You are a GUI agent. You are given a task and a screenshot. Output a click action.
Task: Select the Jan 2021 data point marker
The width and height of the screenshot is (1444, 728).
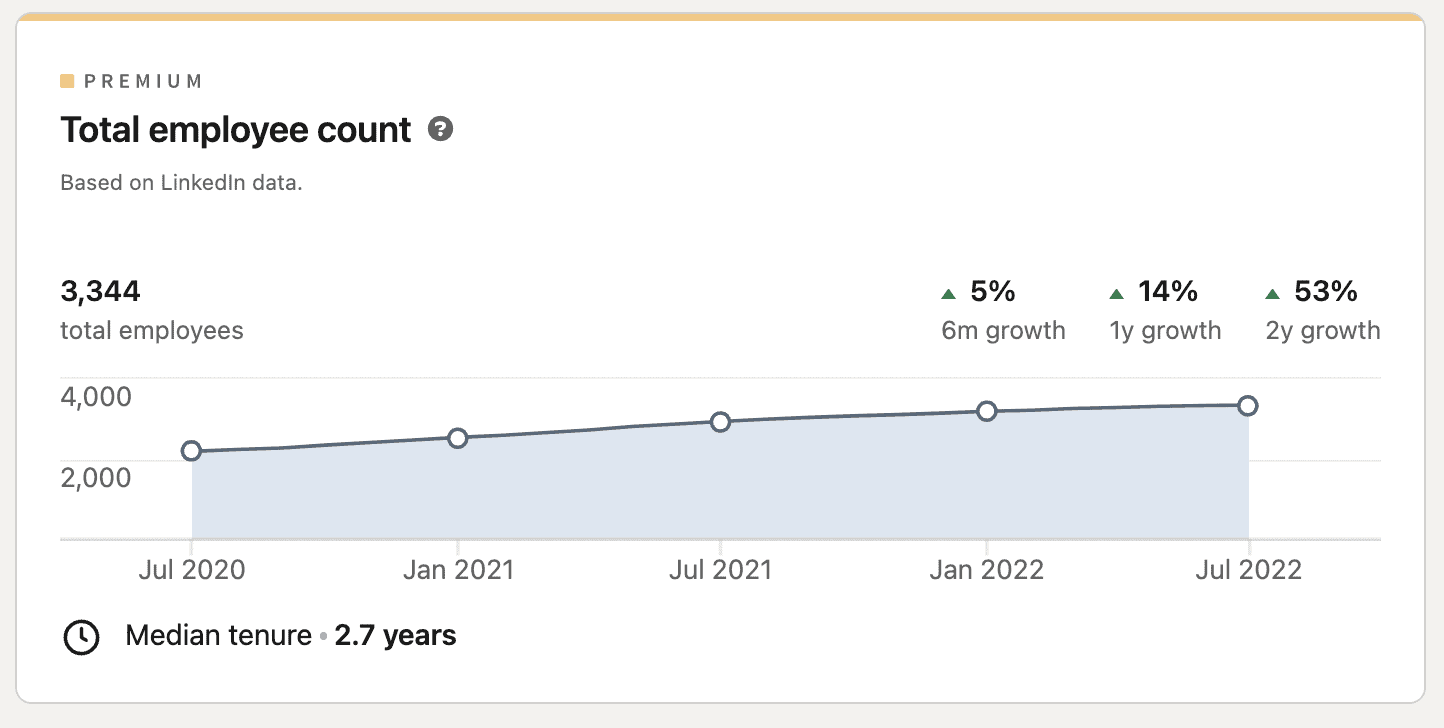[x=458, y=436]
